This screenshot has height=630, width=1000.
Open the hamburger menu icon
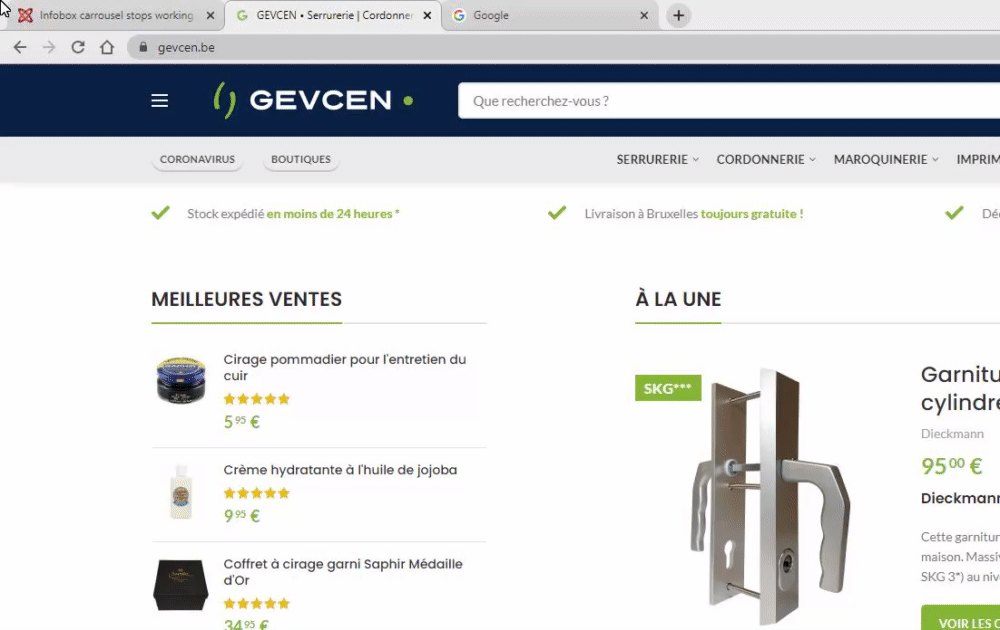click(x=159, y=101)
